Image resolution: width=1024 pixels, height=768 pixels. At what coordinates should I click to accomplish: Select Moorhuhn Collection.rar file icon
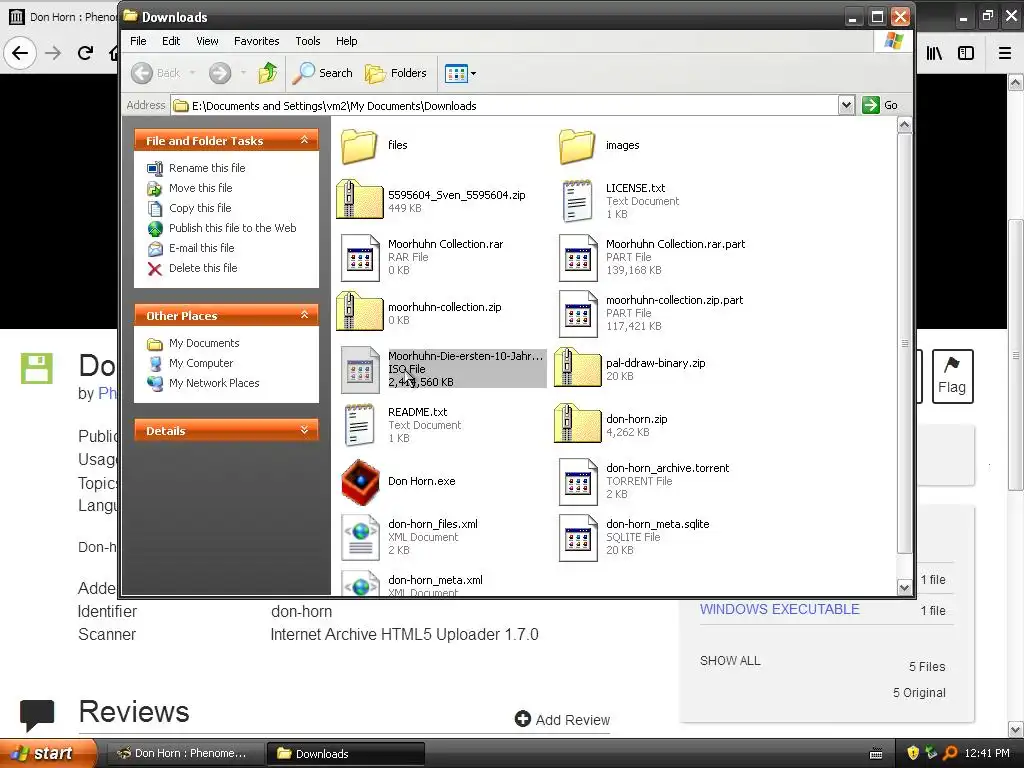(360, 258)
